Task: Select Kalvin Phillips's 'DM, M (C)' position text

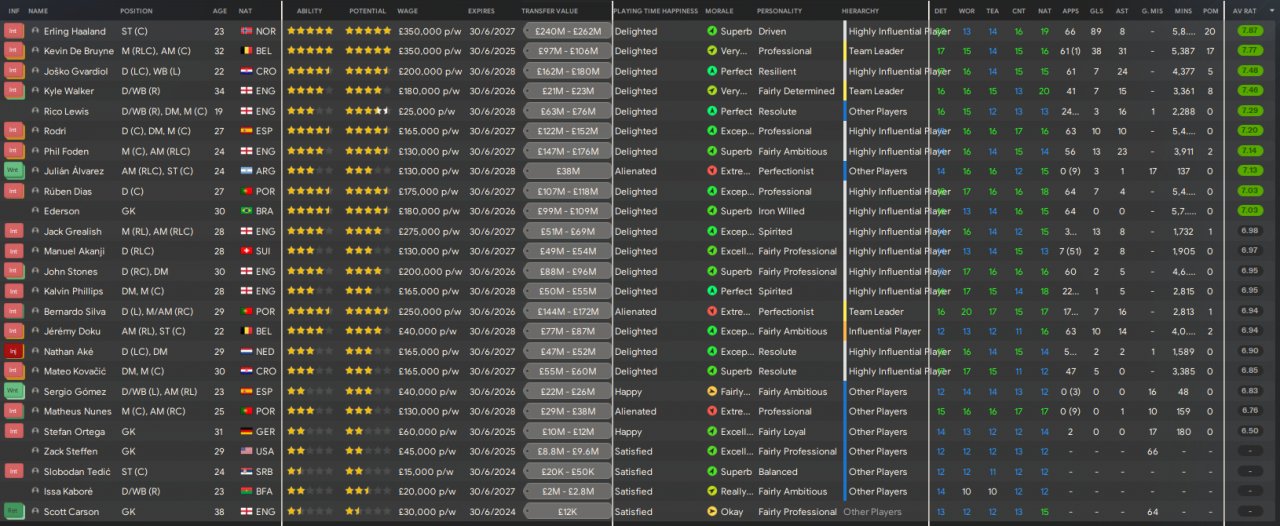Action: pos(143,291)
